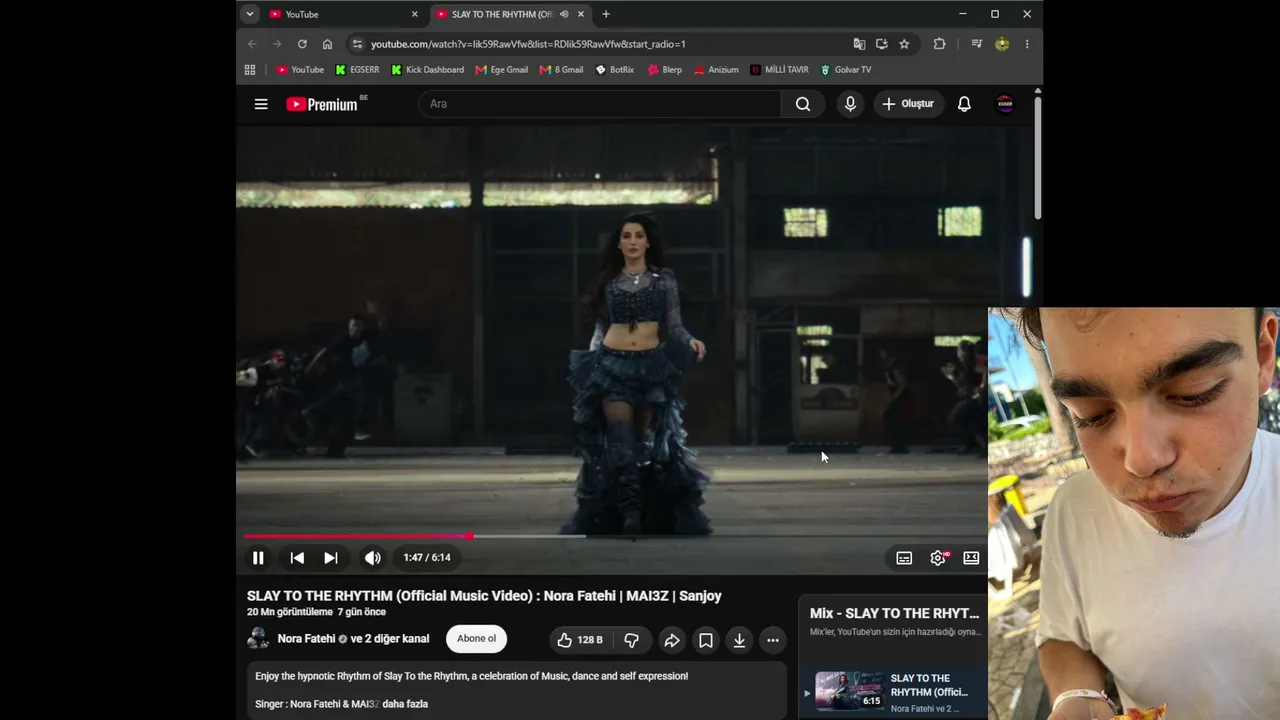Image resolution: width=1280 pixels, height=720 pixels.
Task: Open the apps grid in bookmarks bar
Action: point(250,70)
